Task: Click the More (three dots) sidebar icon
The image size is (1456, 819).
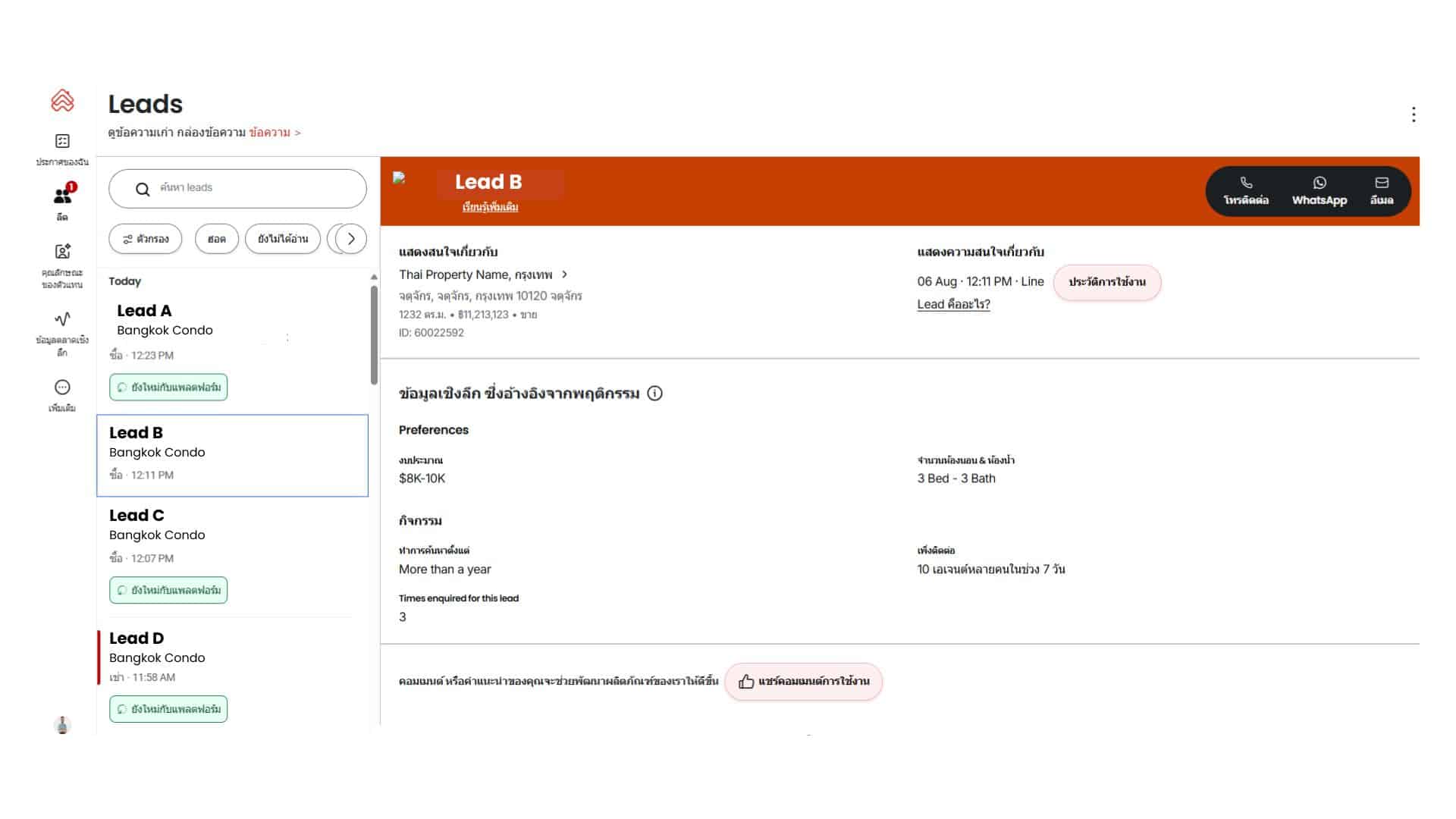Action: tap(62, 388)
